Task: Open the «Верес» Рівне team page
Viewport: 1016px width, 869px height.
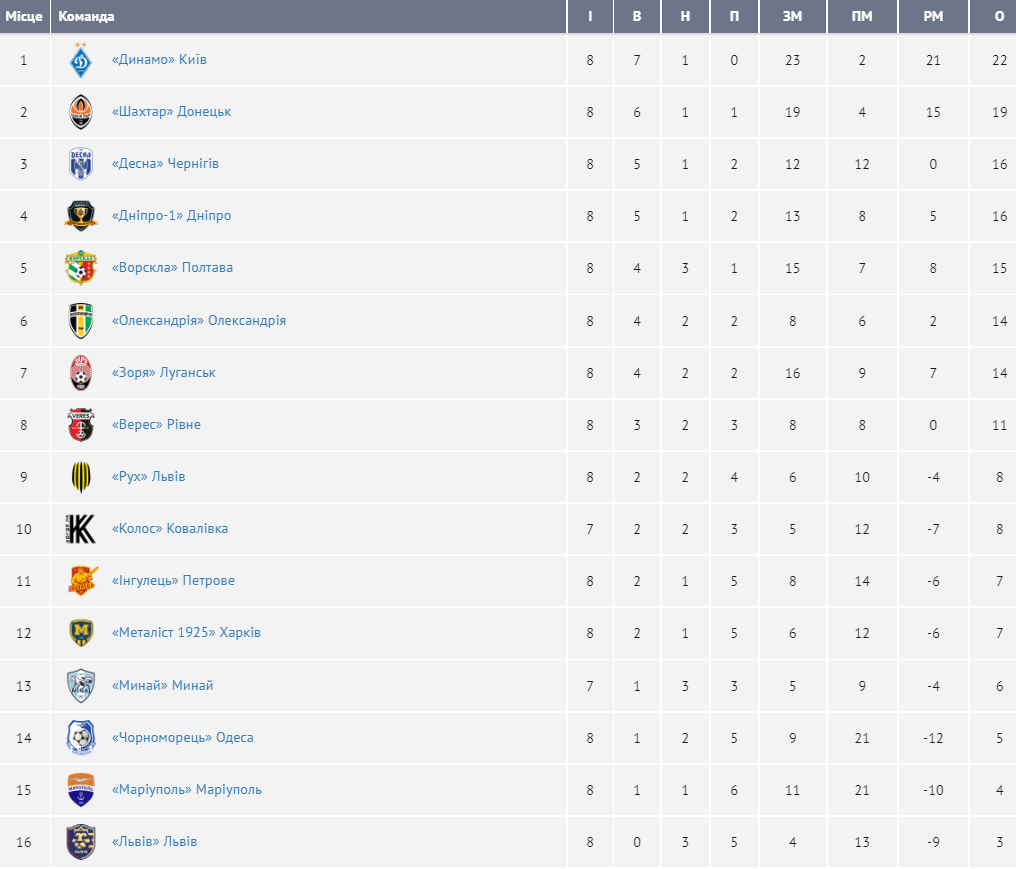Action: click(x=156, y=425)
